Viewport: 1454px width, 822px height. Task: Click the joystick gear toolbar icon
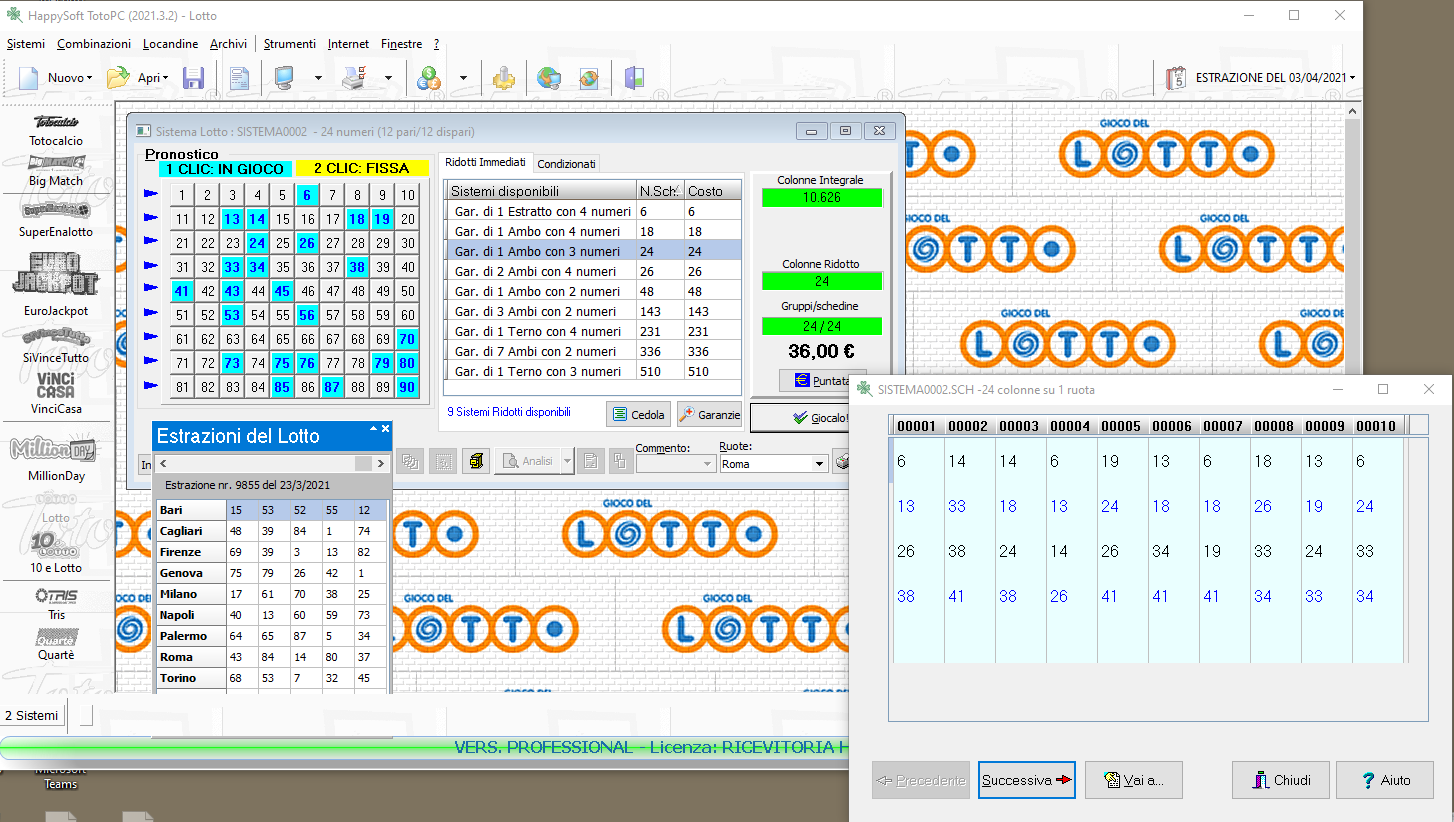point(504,77)
